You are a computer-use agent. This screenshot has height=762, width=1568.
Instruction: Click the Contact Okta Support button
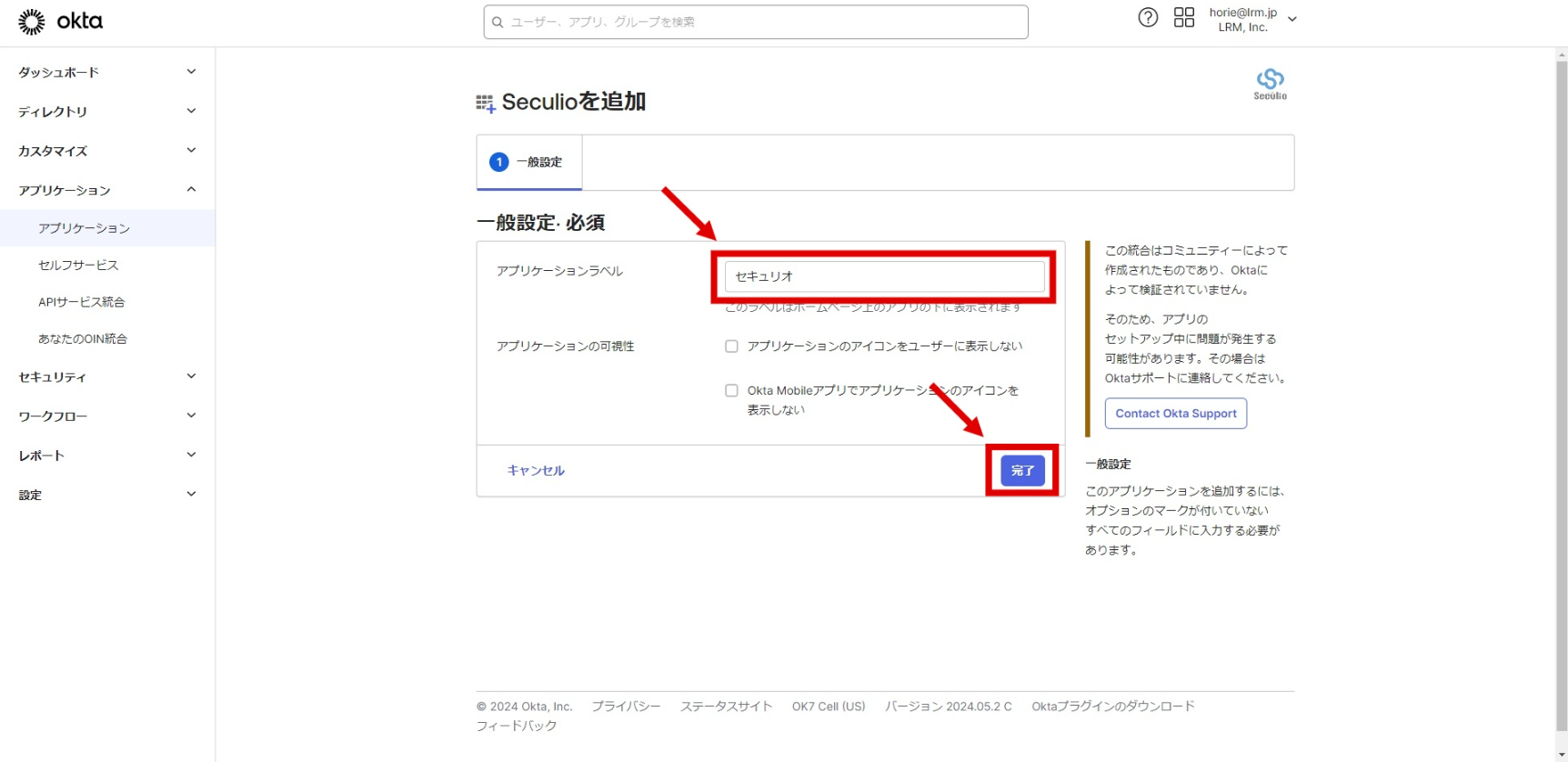[x=1175, y=414]
